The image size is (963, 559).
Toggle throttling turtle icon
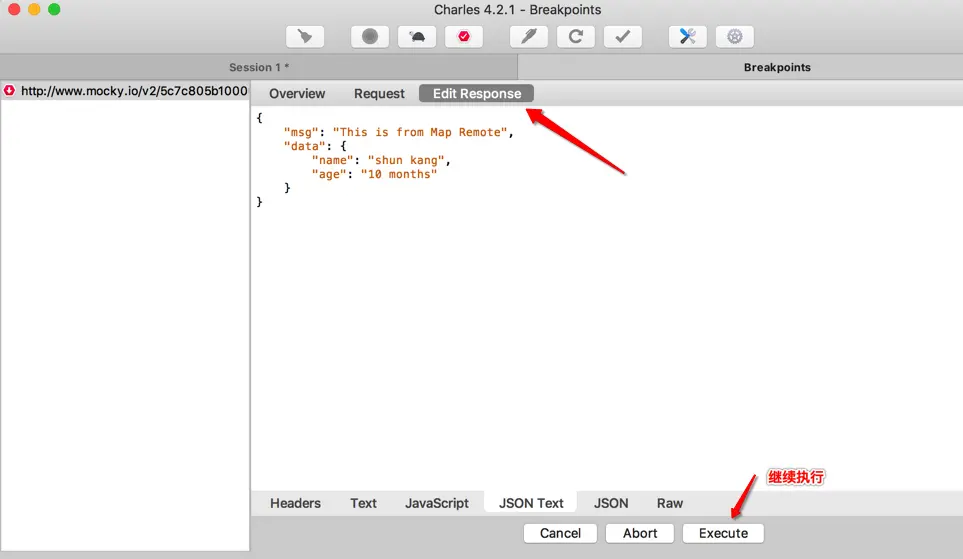tap(417, 37)
